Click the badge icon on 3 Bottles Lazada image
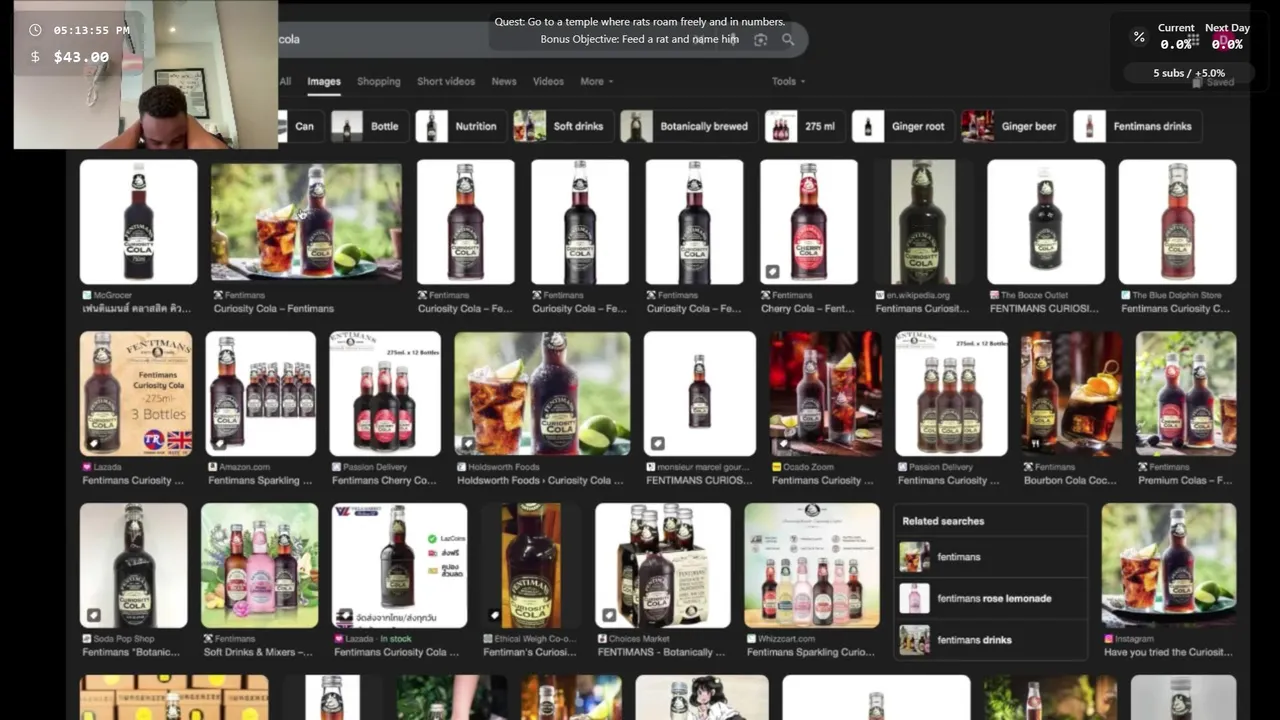This screenshot has width=1280, height=720. (x=93, y=443)
